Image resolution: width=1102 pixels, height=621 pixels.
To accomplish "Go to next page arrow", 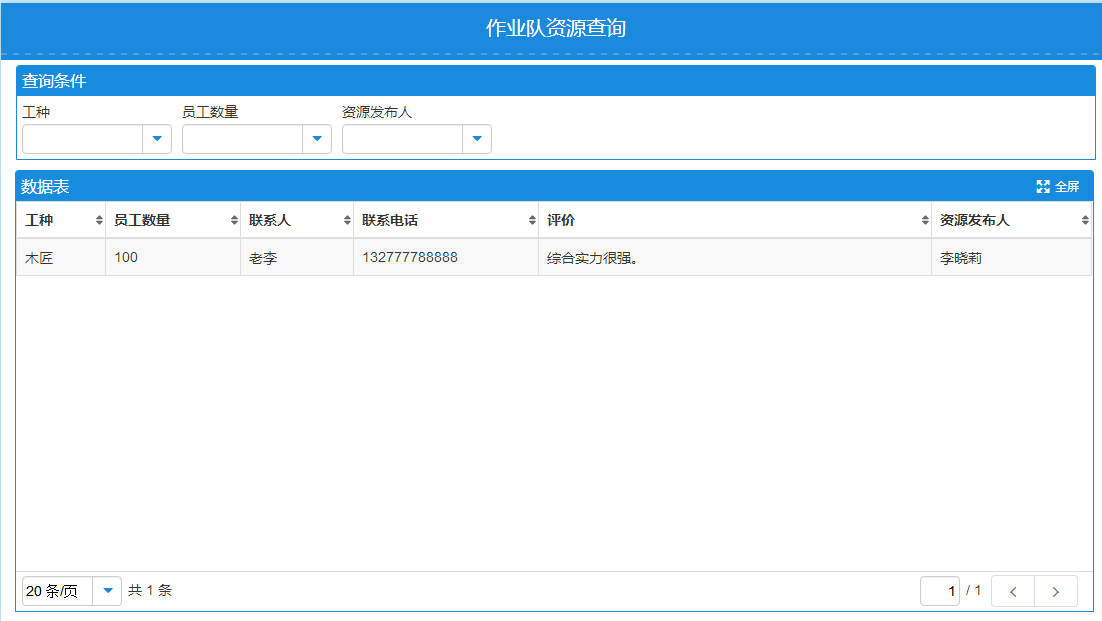I will [1056, 591].
